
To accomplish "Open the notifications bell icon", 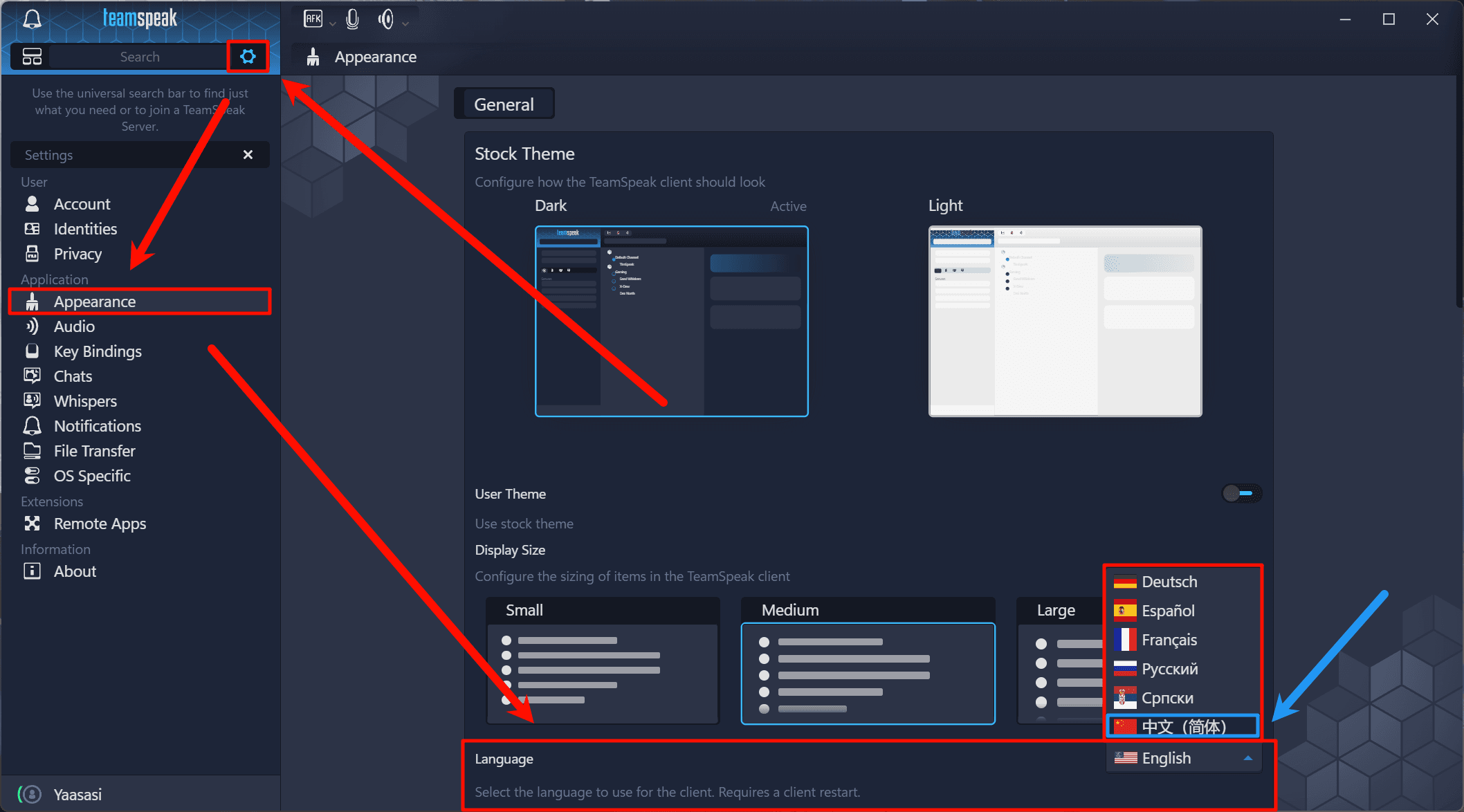I will click(32, 19).
